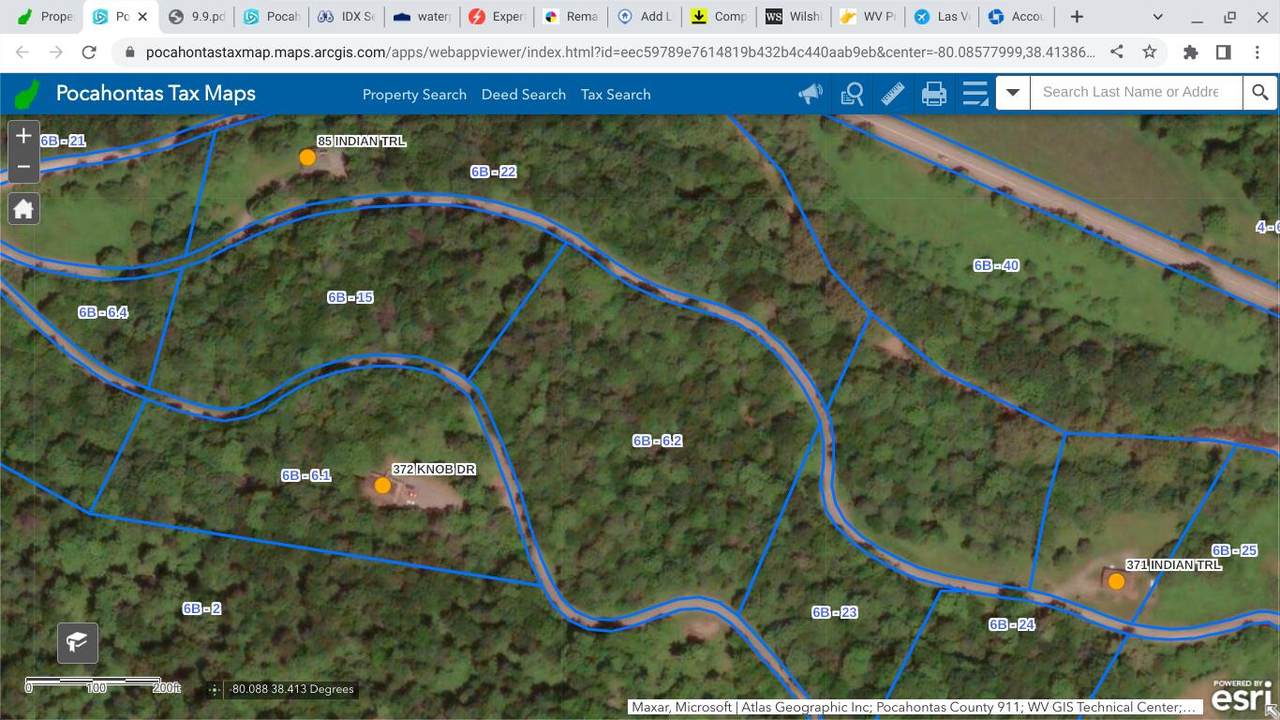Switch to the Experian tab
Viewport: 1280px width, 720px height.
click(496, 17)
